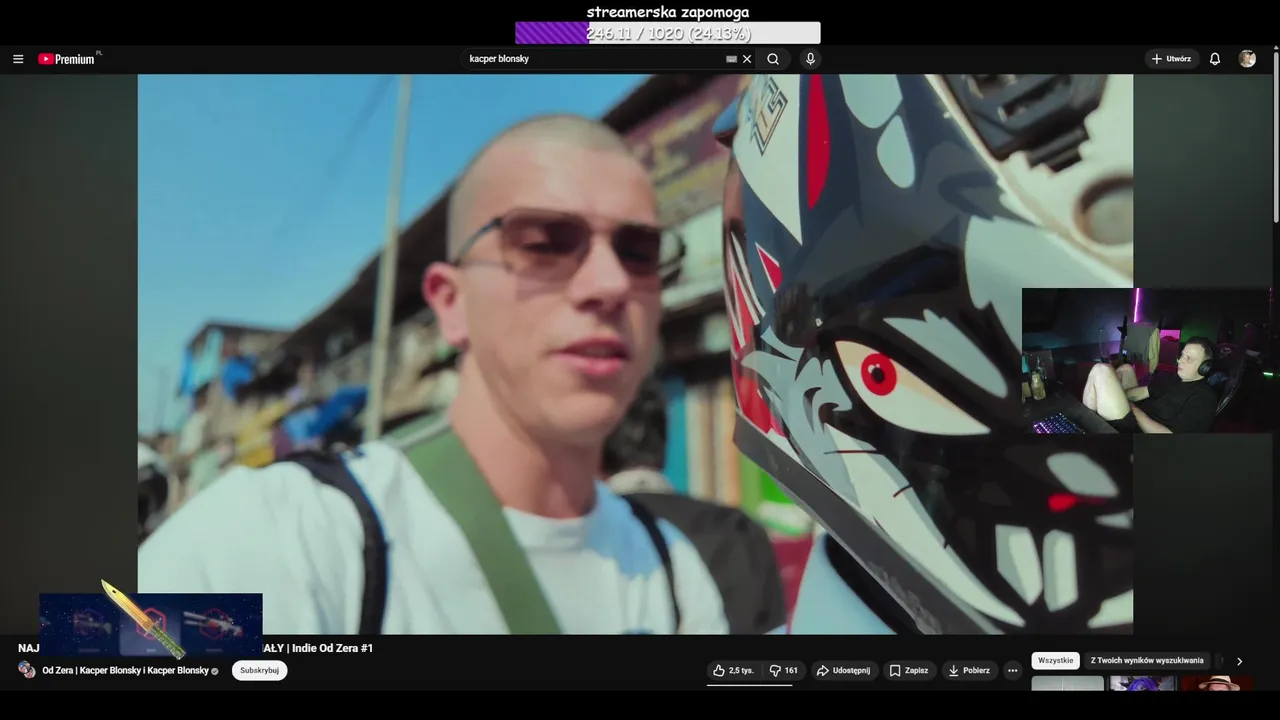Open first recommended video thumbnail
Screen dimensions: 1280x720
point(1067,684)
